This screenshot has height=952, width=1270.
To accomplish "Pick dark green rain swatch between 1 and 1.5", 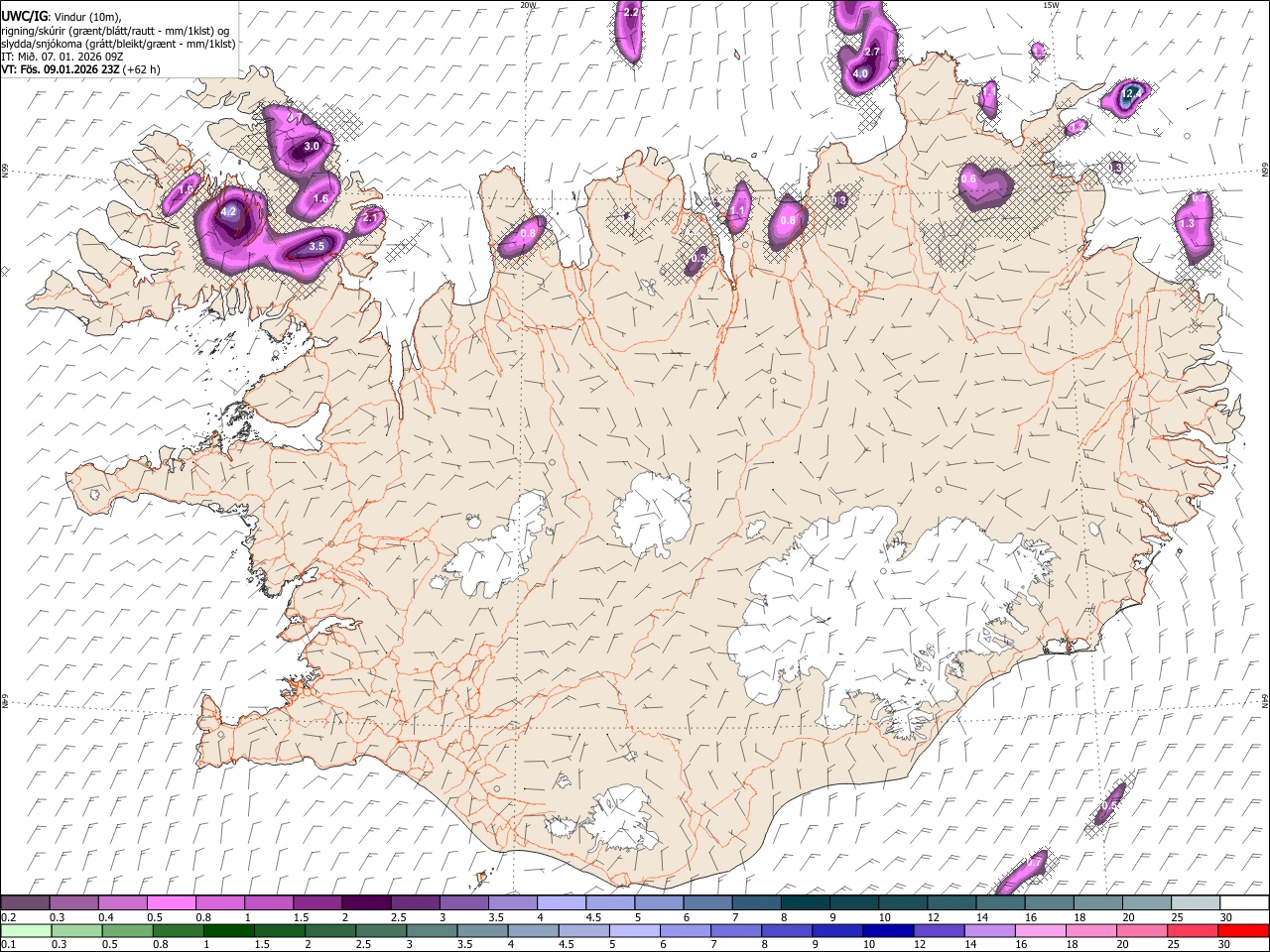I will pos(228,931).
